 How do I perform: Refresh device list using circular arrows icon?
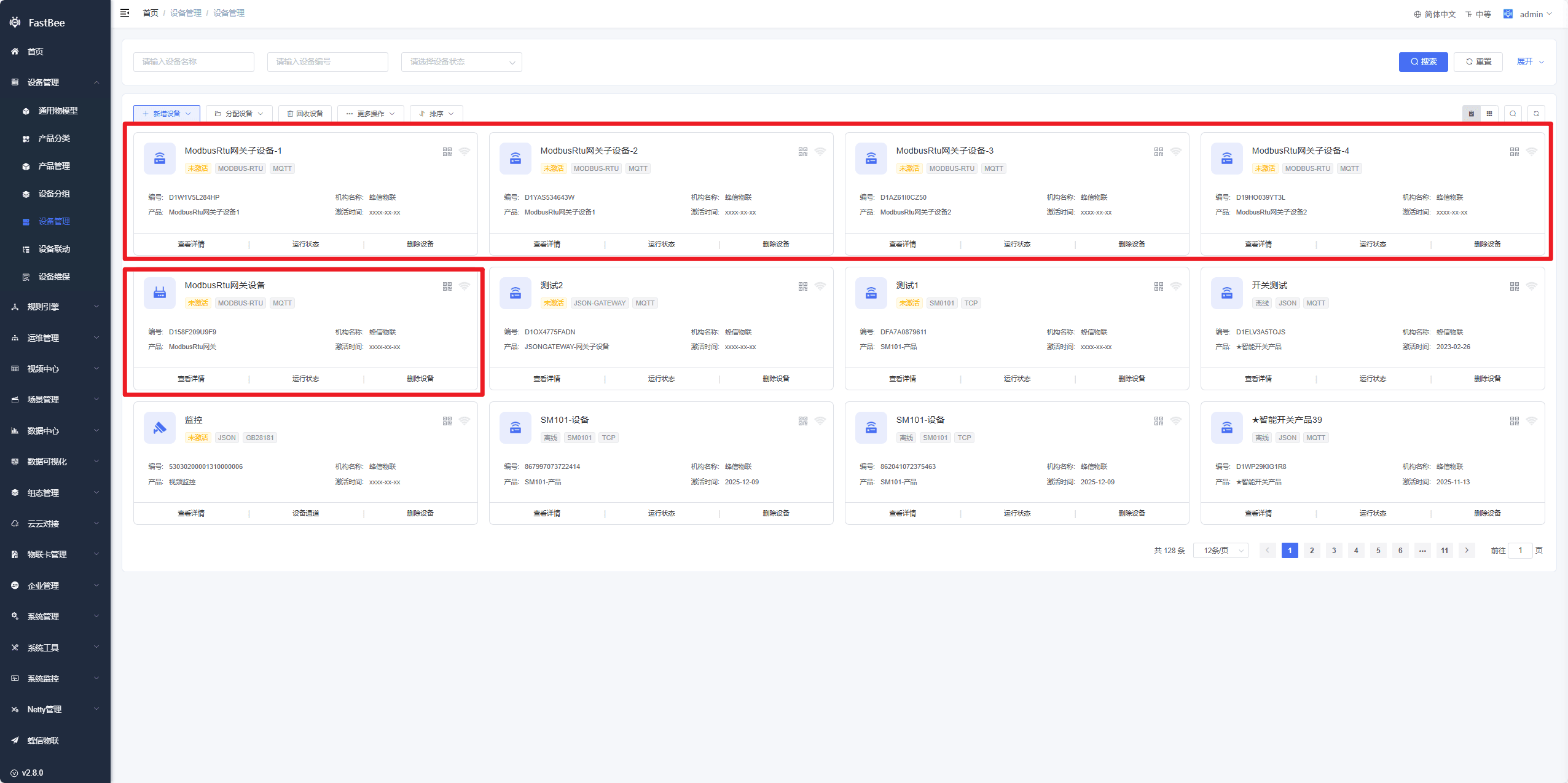pyautogui.click(x=1536, y=114)
